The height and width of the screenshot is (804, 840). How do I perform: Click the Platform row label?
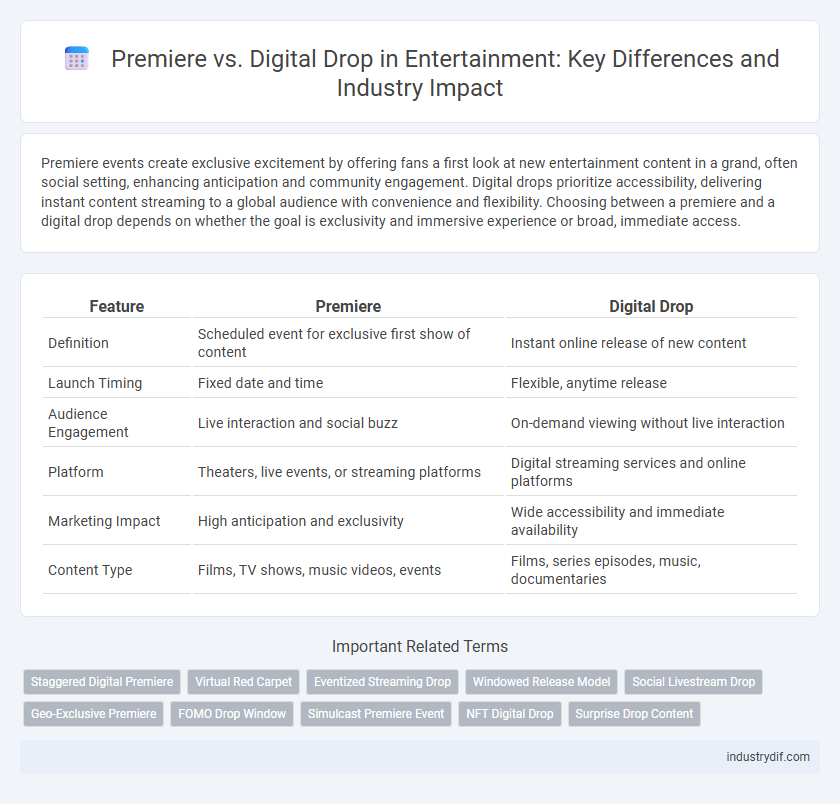point(76,472)
